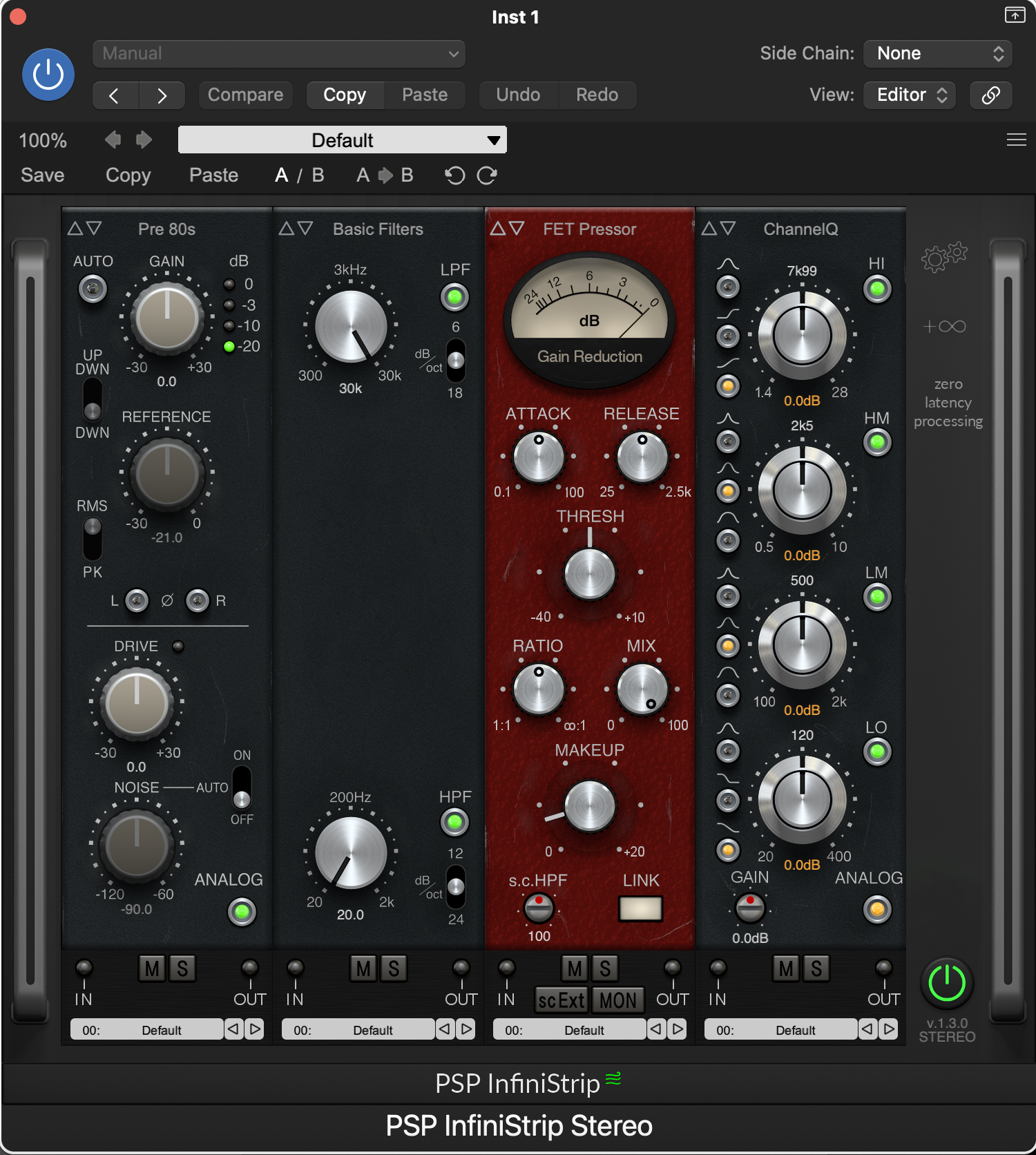Click the header Copy button
Screen dimensions: 1036x1155
tap(345, 95)
